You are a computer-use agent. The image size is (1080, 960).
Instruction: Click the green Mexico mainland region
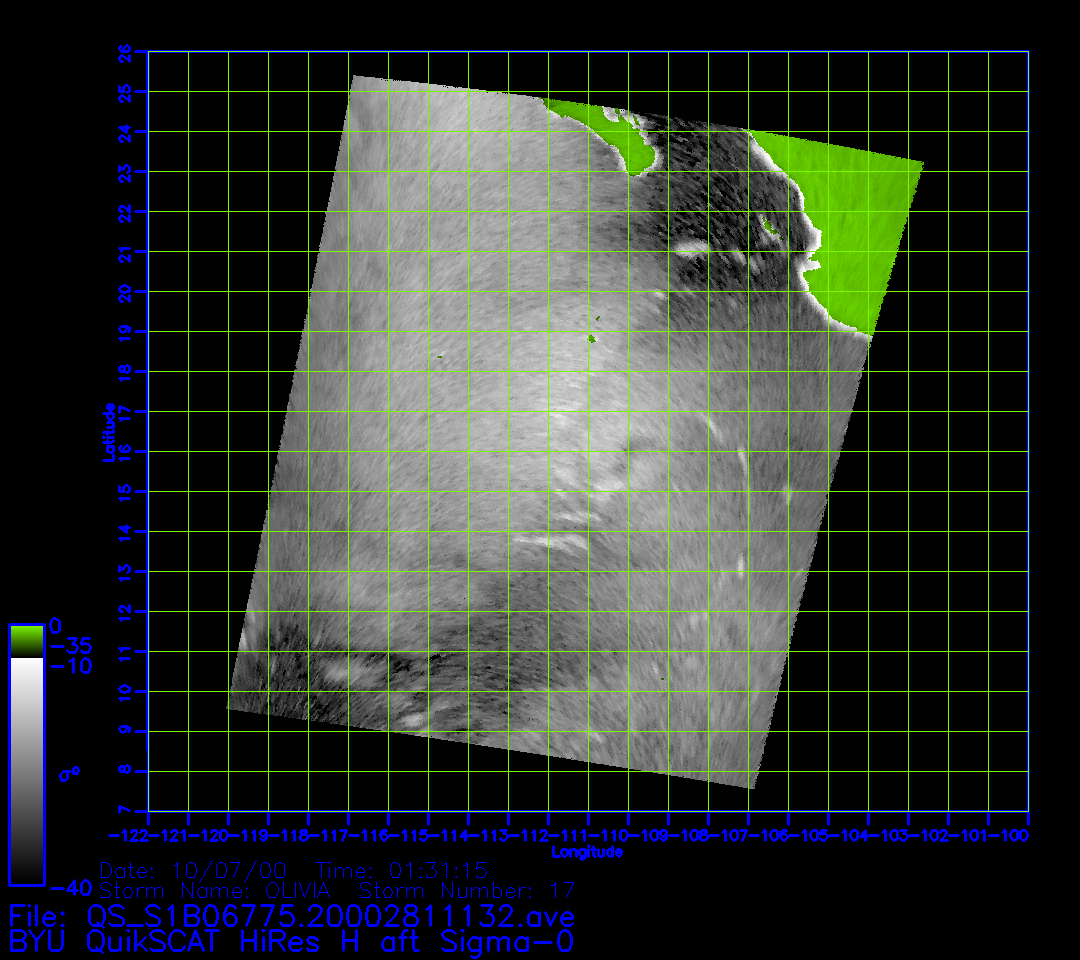point(850,230)
